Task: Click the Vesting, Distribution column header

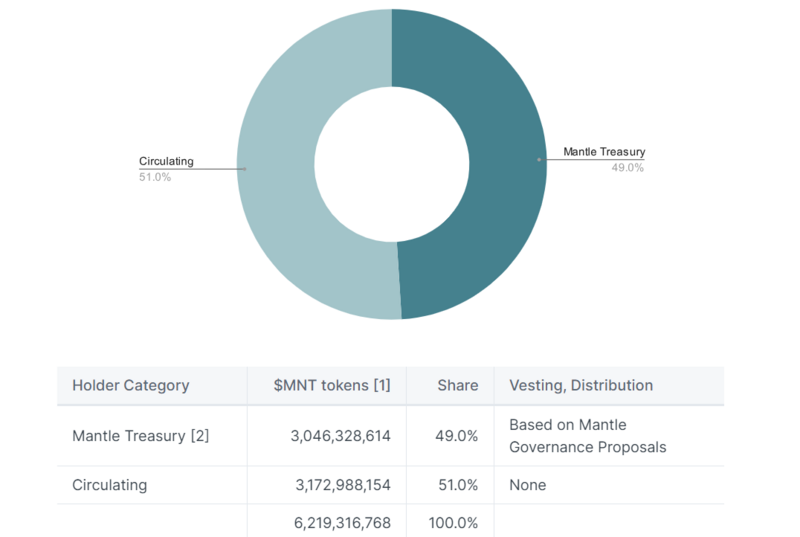Action: (x=581, y=385)
